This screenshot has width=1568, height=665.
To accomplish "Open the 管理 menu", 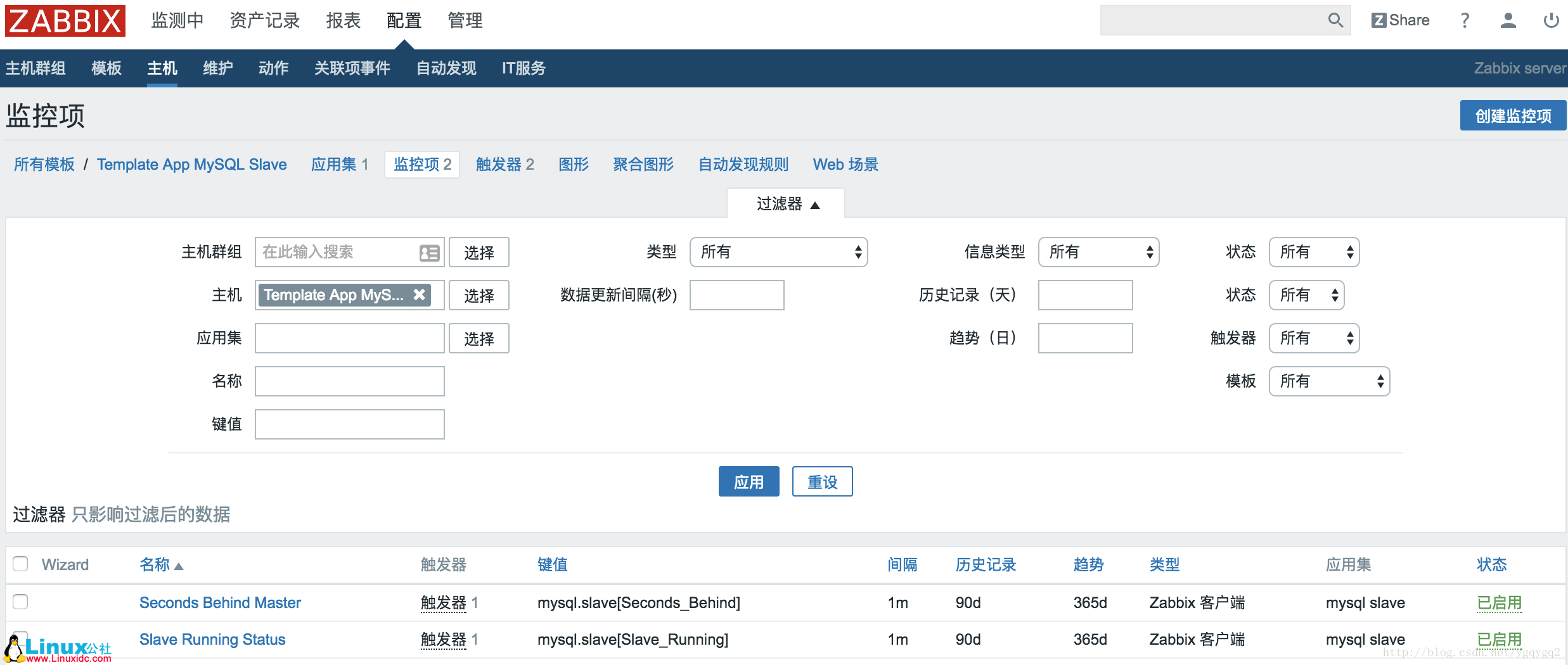I will point(465,21).
